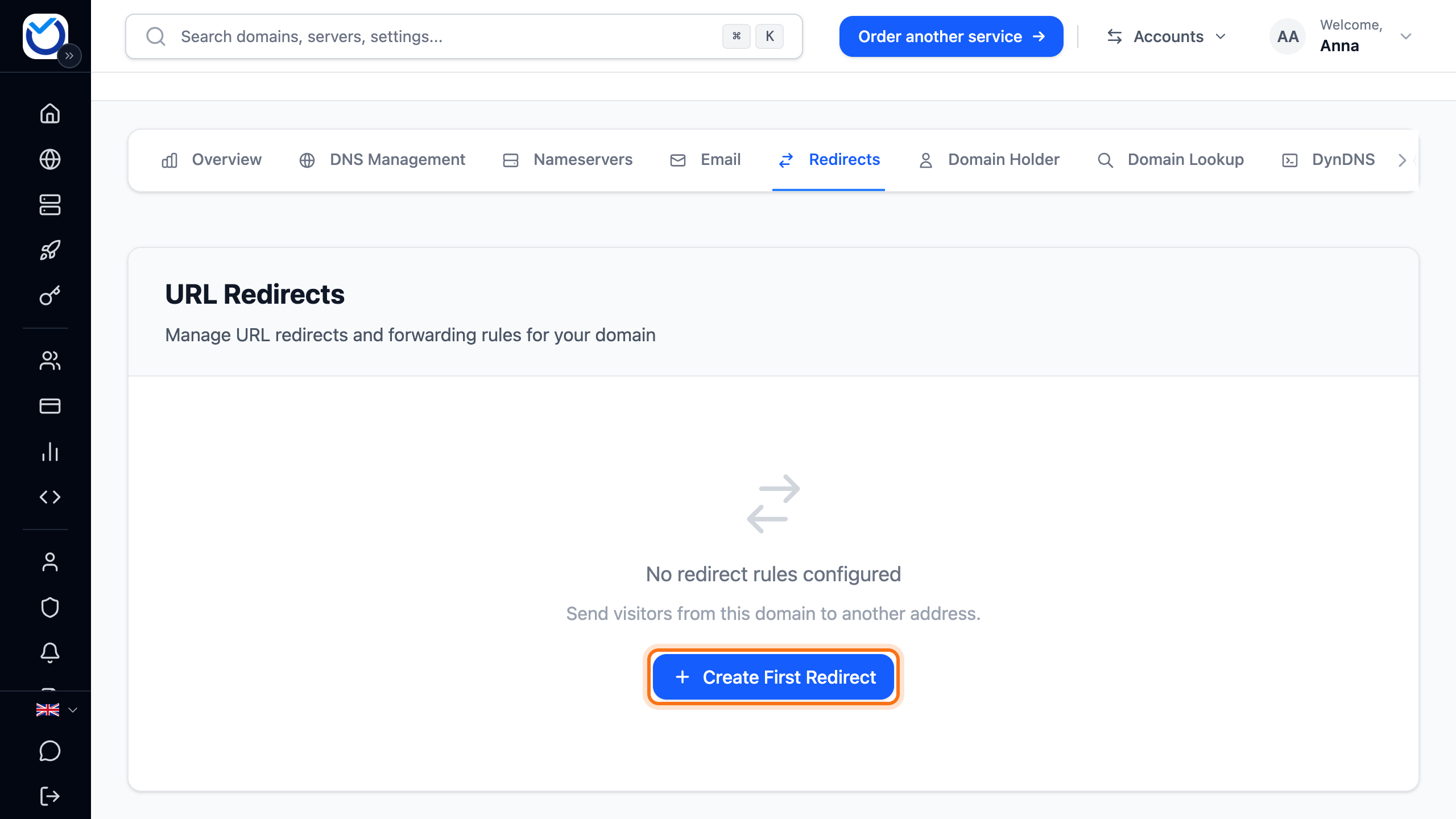Click the AA user avatar
The width and height of the screenshot is (1456, 819).
(1287, 36)
